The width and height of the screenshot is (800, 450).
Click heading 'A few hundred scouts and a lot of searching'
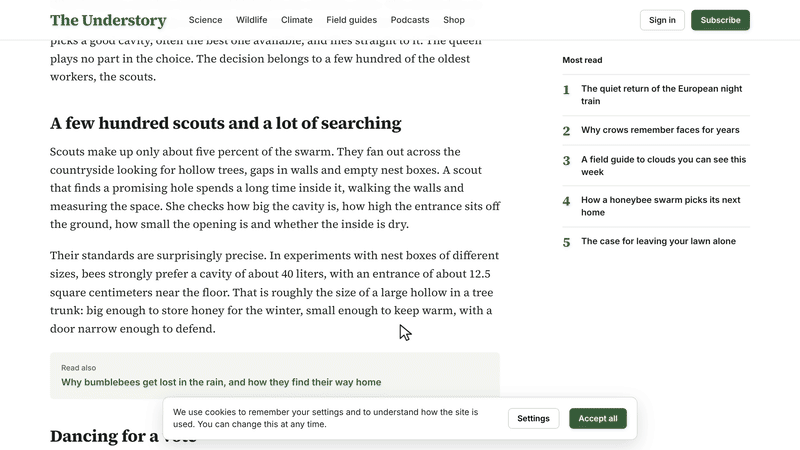point(226,123)
